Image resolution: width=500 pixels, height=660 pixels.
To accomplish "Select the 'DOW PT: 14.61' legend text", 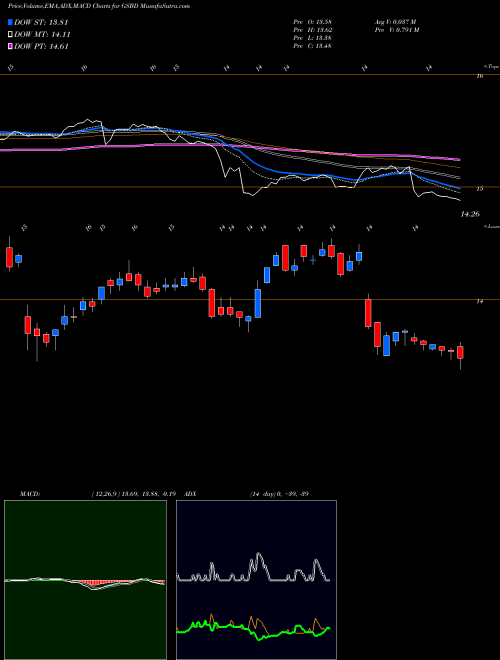I will coord(41,46).
